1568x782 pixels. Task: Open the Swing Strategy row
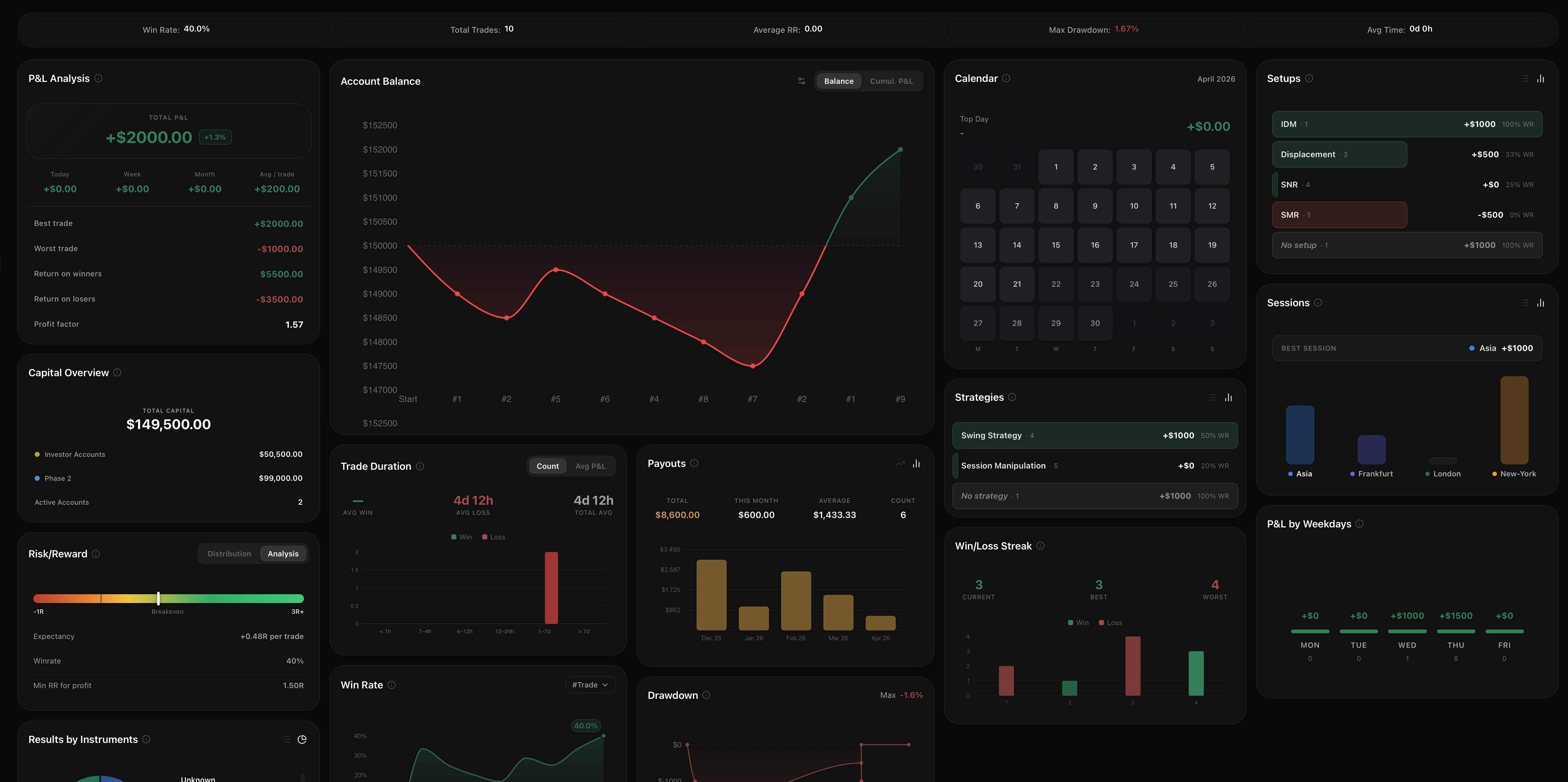[x=1095, y=435]
